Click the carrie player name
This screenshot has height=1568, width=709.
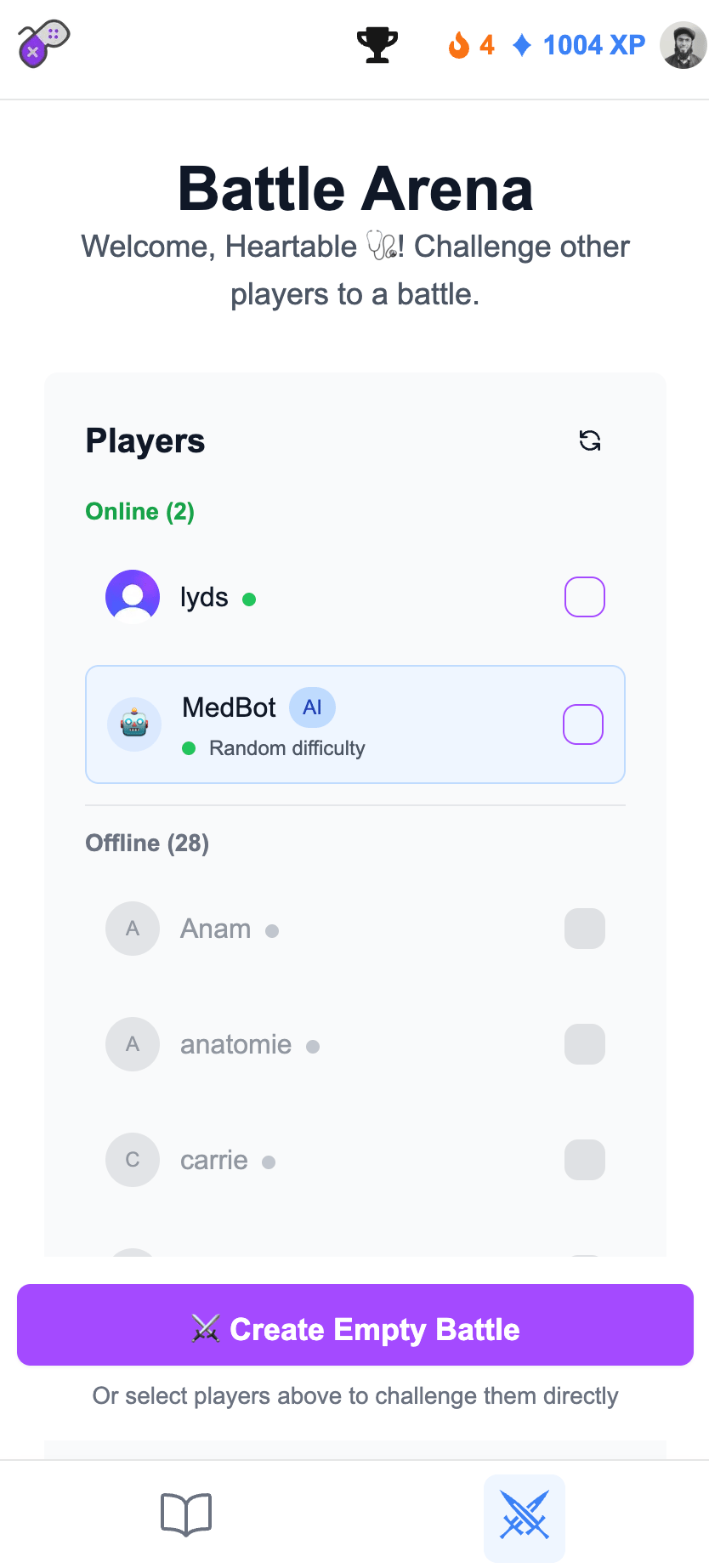[x=214, y=1160]
